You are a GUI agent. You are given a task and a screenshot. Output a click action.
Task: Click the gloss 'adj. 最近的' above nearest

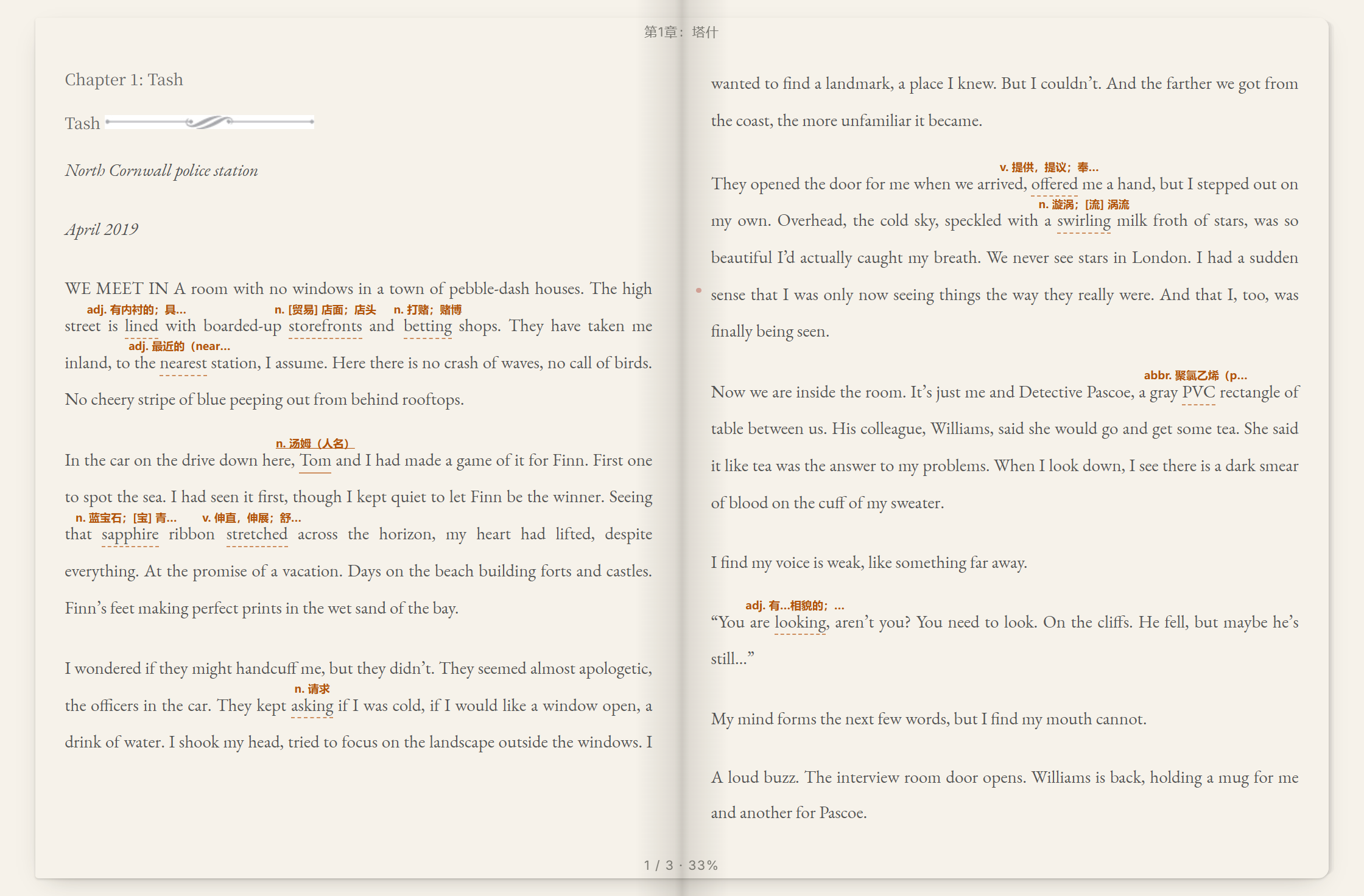pos(179,346)
